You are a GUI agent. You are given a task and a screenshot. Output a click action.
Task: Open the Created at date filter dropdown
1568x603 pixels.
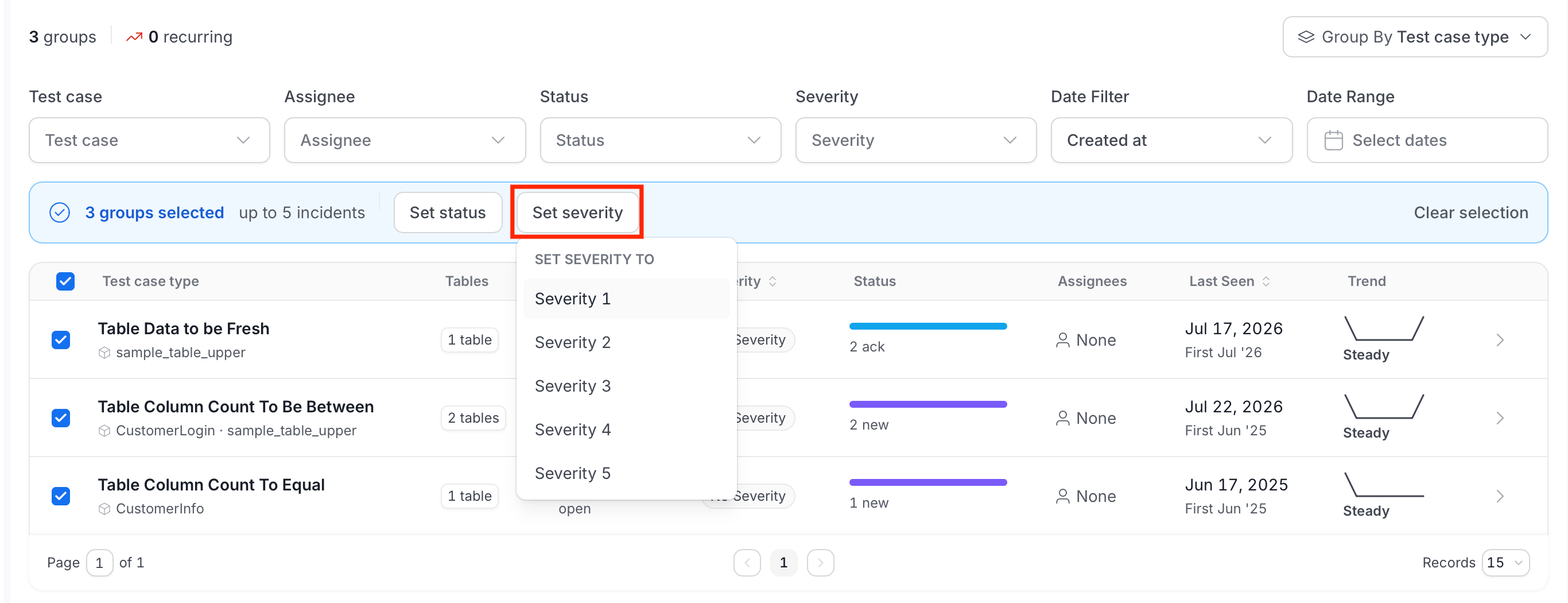coord(1171,140)
